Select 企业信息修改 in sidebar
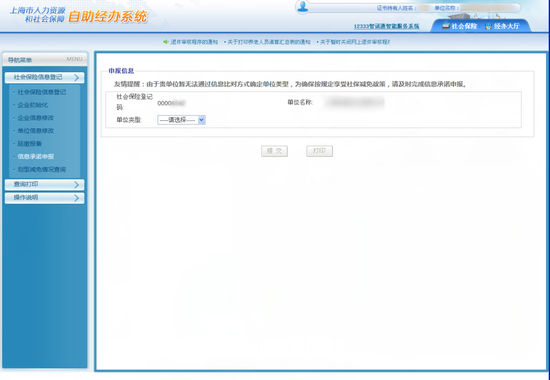This screenshot has height=380, width=550. (x=35, y=118)
